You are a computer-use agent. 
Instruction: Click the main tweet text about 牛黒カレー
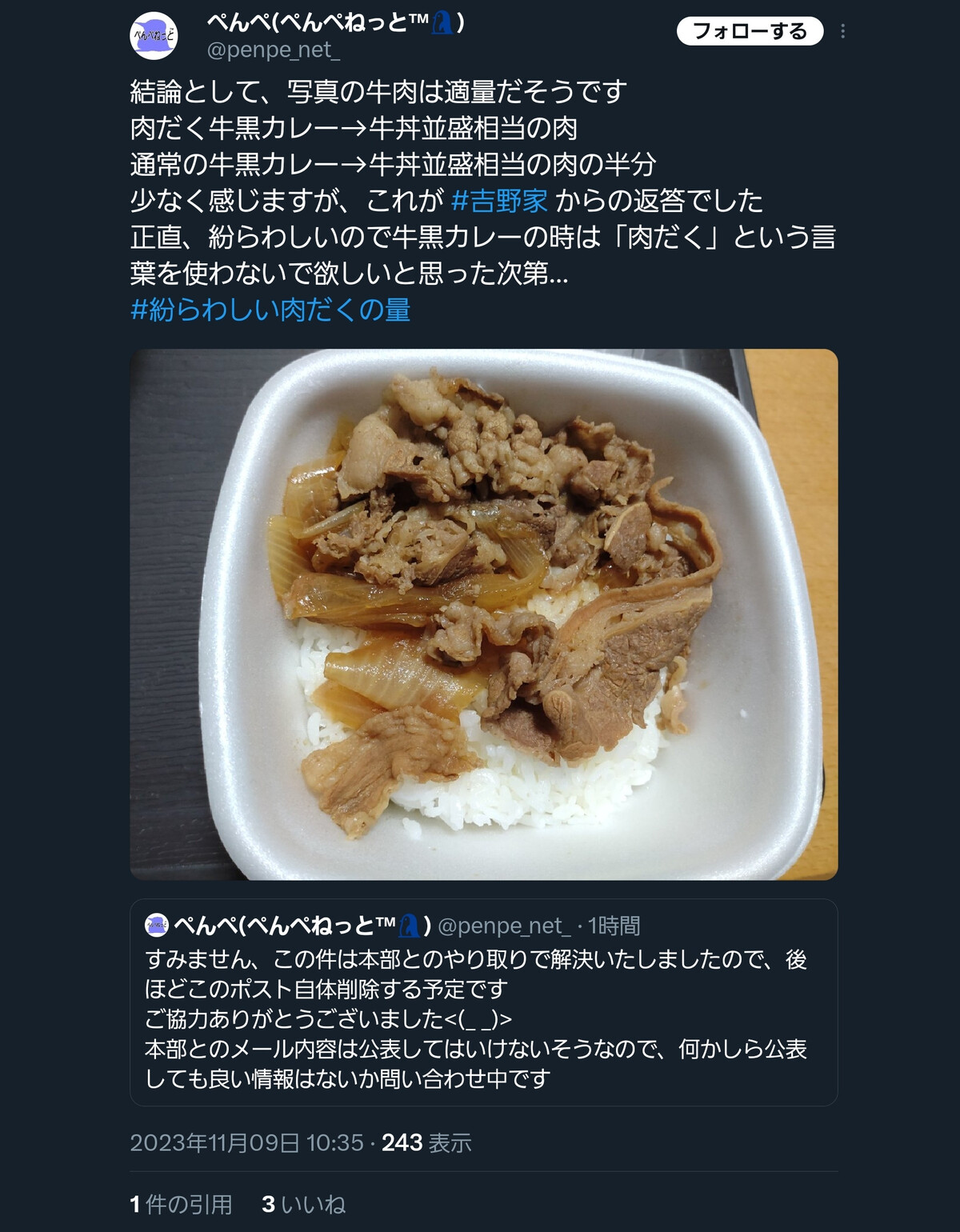[483, 182]
